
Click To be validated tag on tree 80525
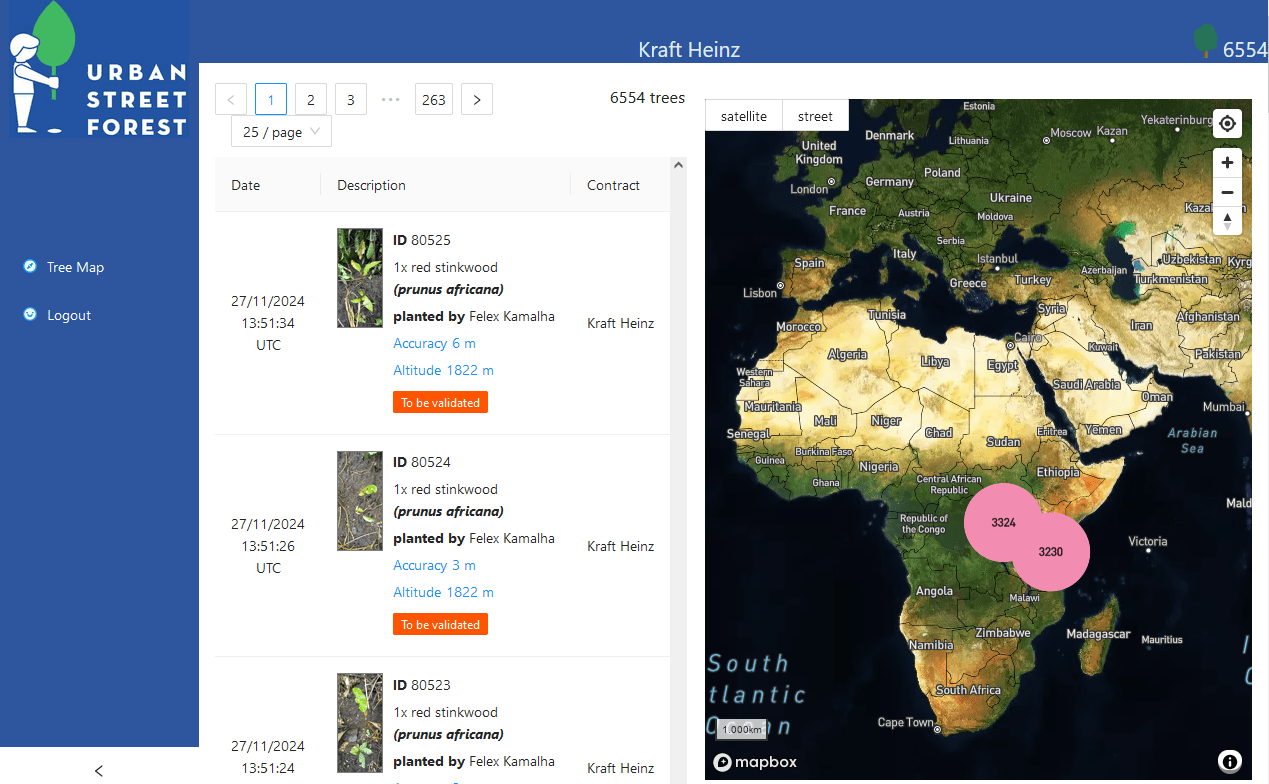440,402
